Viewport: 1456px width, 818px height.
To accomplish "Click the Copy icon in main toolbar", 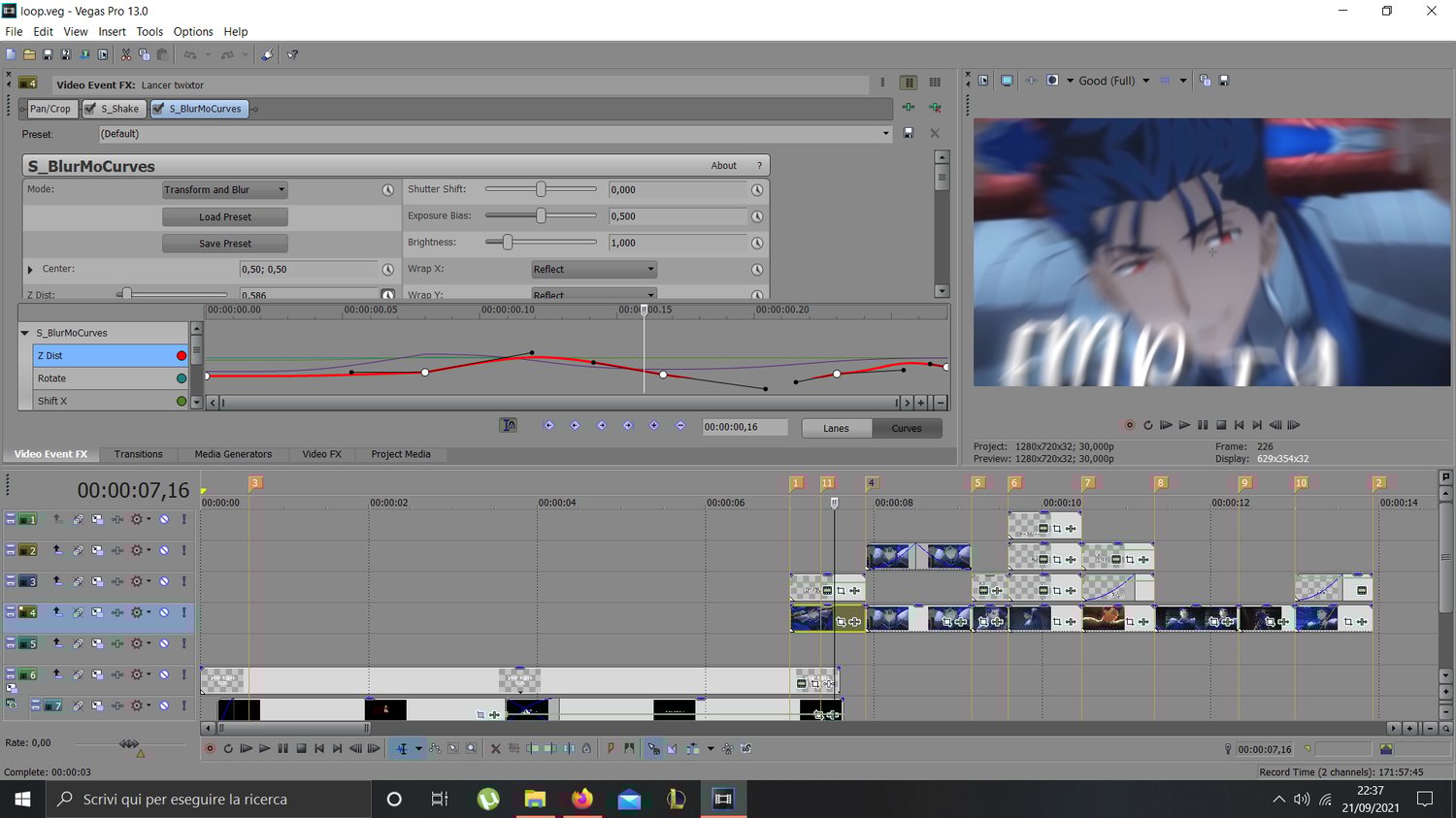I will pos(145,54).
